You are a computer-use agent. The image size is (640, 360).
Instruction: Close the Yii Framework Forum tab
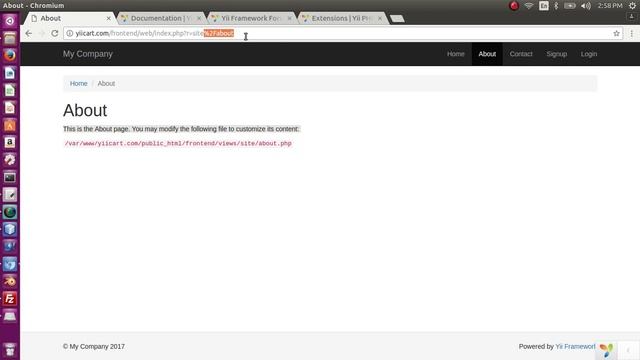coord(289,18)
